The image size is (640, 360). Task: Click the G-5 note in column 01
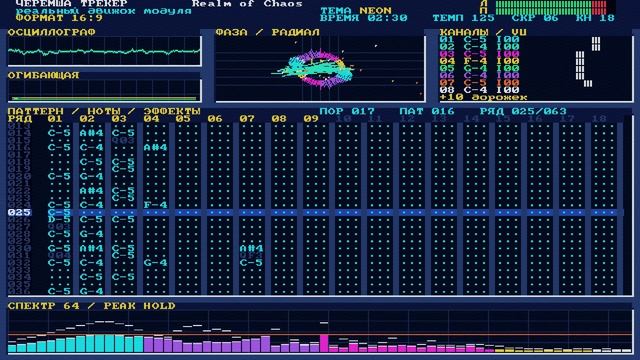59,248
